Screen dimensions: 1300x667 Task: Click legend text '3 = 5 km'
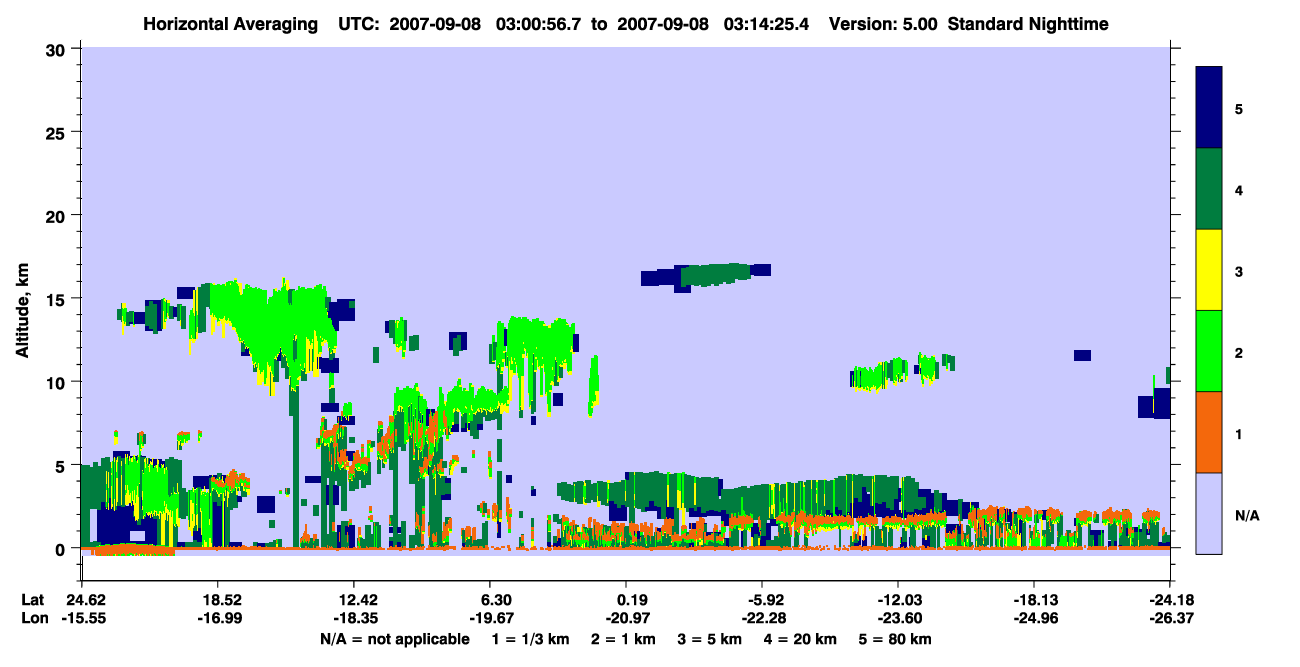[x=711, y=639]
